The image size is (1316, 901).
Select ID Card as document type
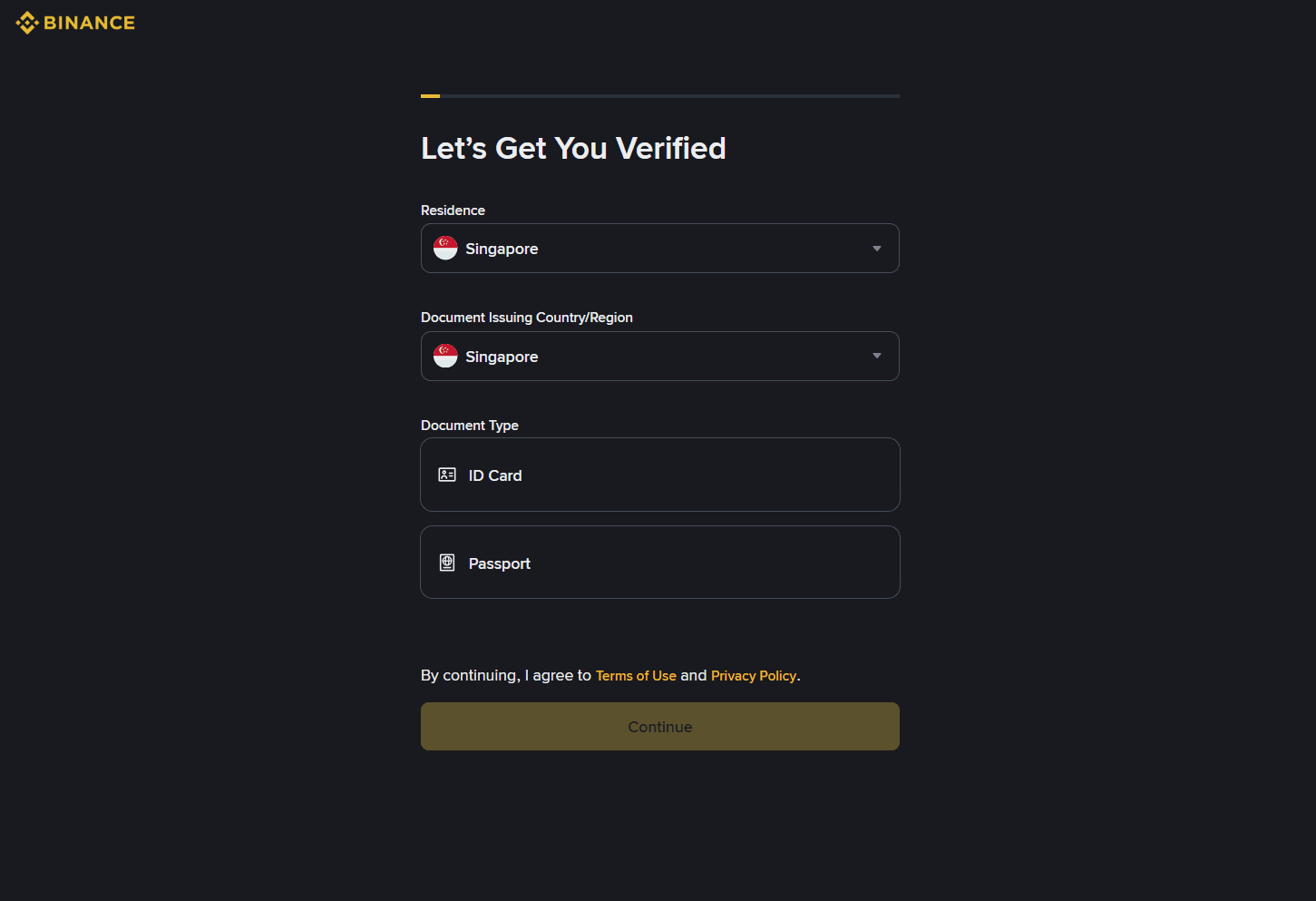[659, 475]
